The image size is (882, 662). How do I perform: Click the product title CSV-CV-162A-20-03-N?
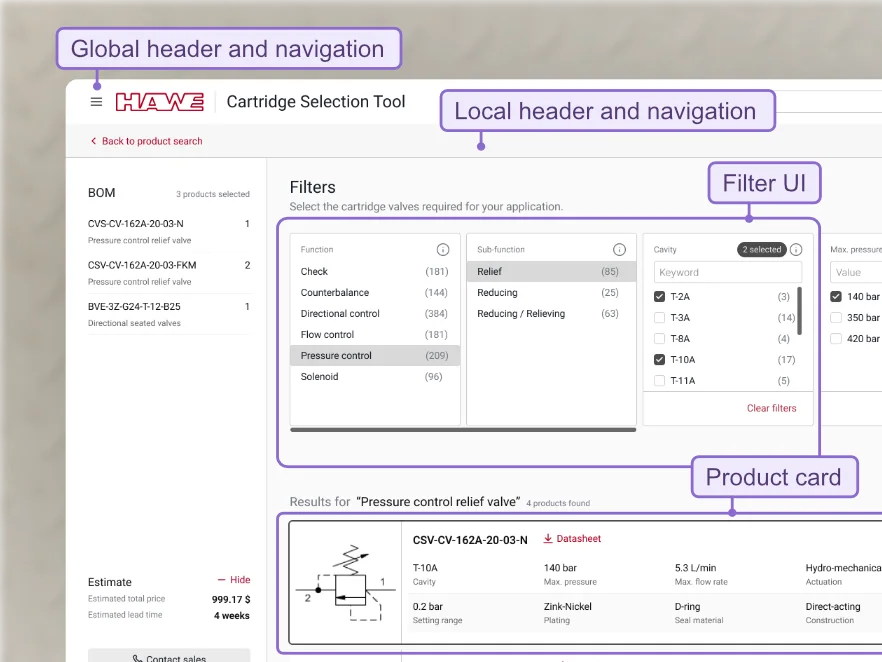pos(470,540)
